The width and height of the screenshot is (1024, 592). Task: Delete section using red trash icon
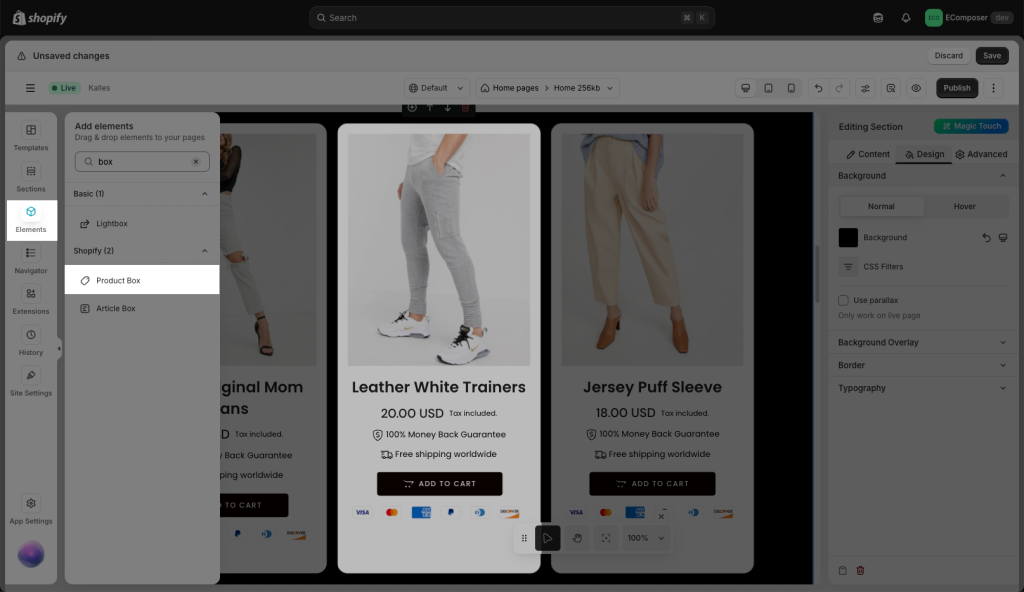point(860,571)
